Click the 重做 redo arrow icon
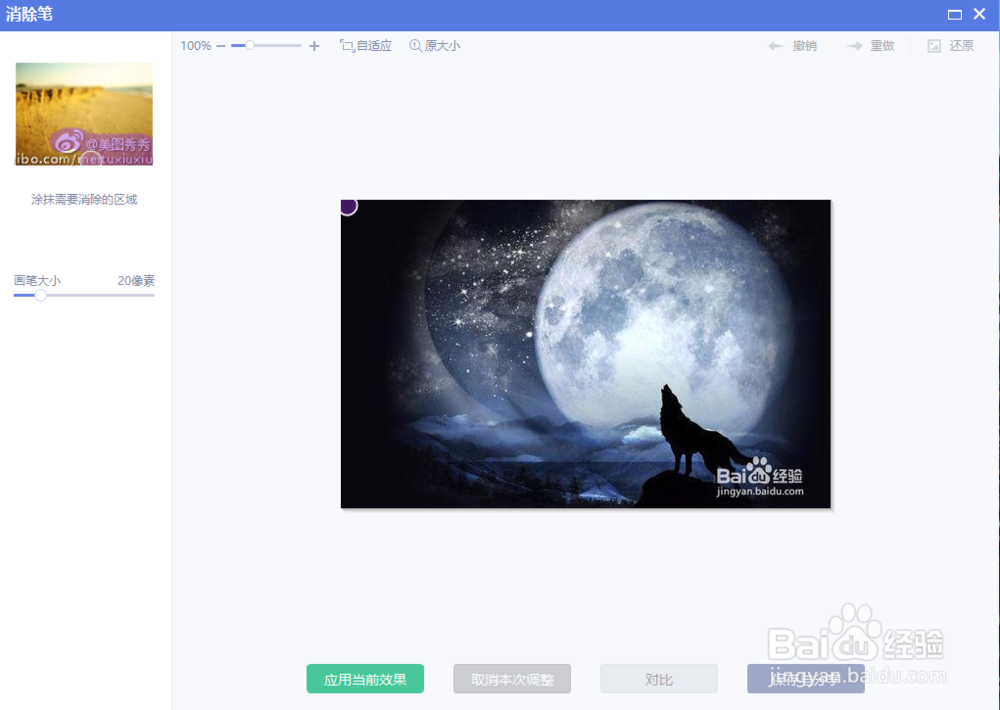This screenshot has width=1000, height=710. [853, 45]
